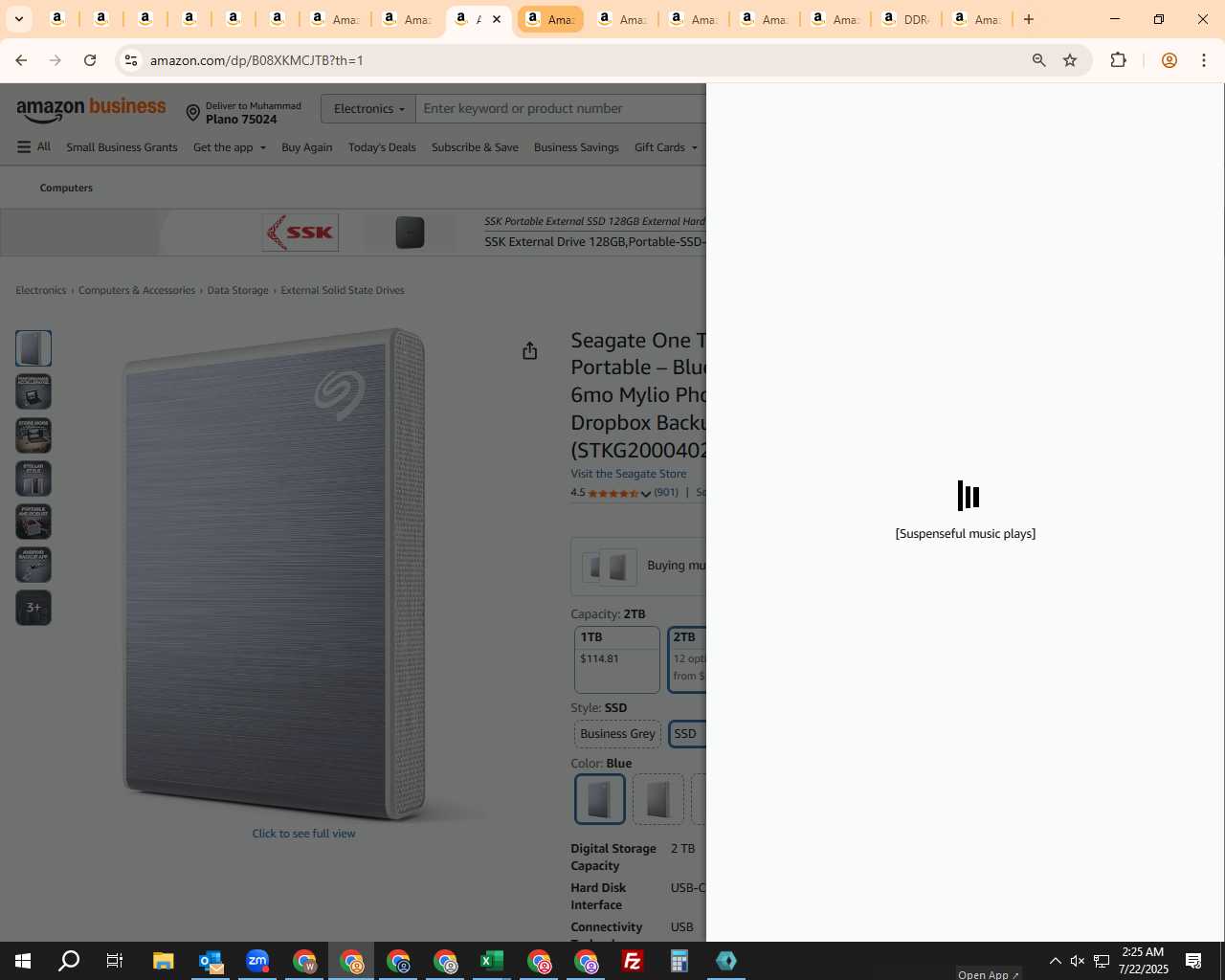This screenshot has height=980, width=1225.
Task: Open Excel from the taskbar
Action: point(492,961)
